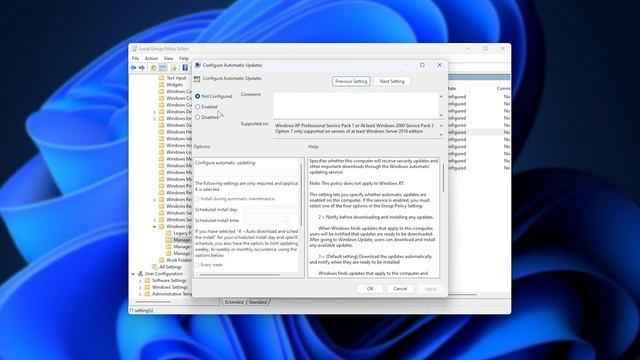Screen dimensions: 640x360
Task: Check the Every week checkbox
Action: click(197, 265)
